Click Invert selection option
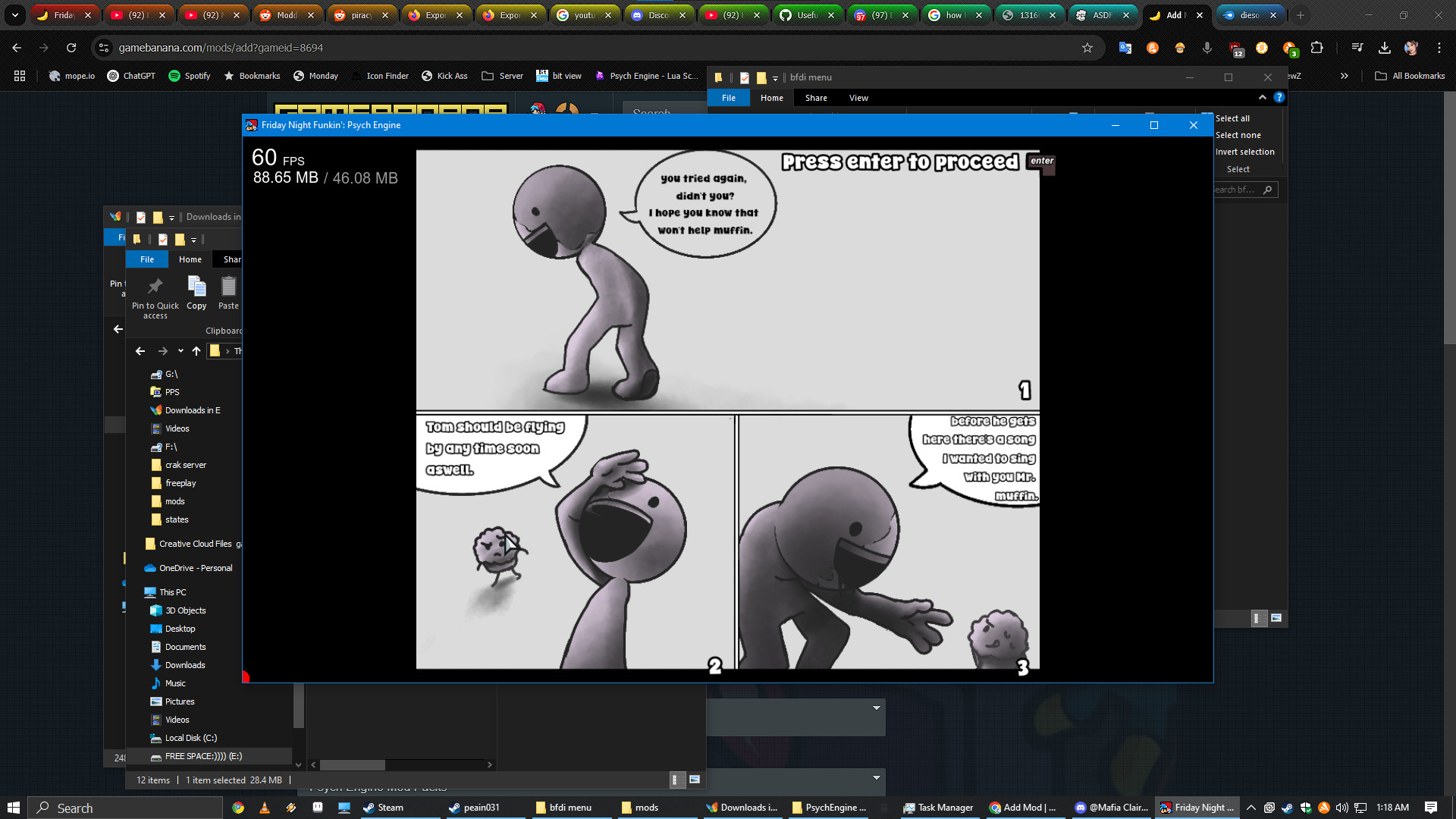Viewport: 1456px width, 819px height. (x=1244, y=152)
